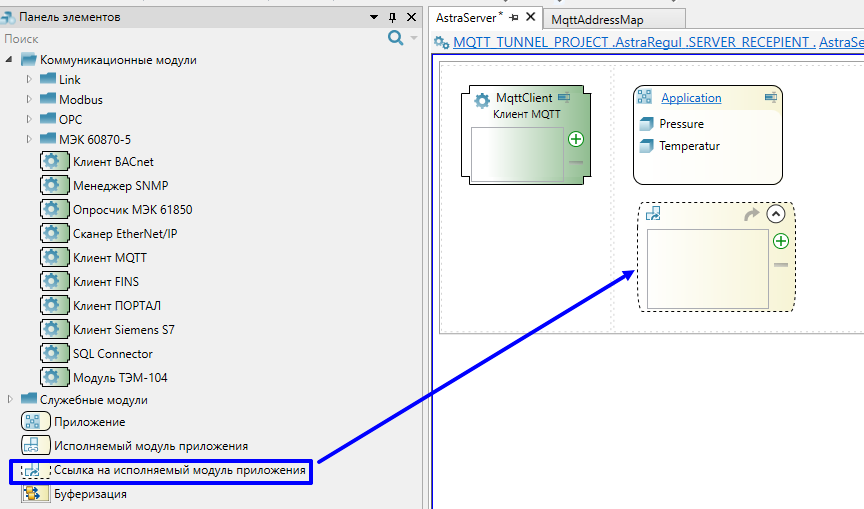Click green plus button on MqttClient block
This screenshot has height=509, width=864.
[x=576, y=139]
